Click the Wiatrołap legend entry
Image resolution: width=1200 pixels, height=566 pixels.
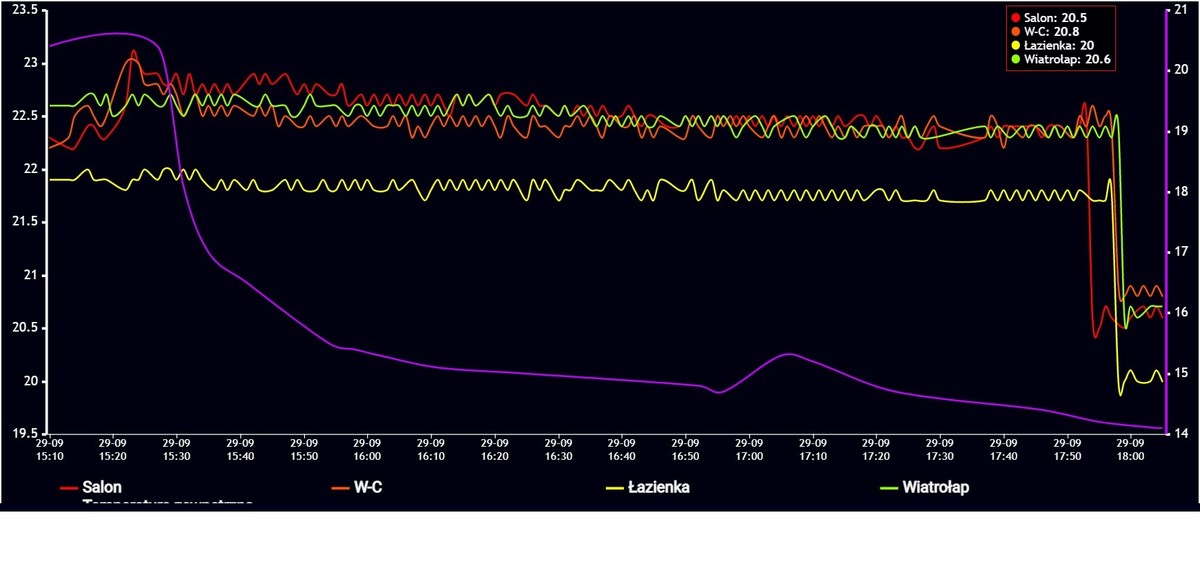click(x=936, y=487)
